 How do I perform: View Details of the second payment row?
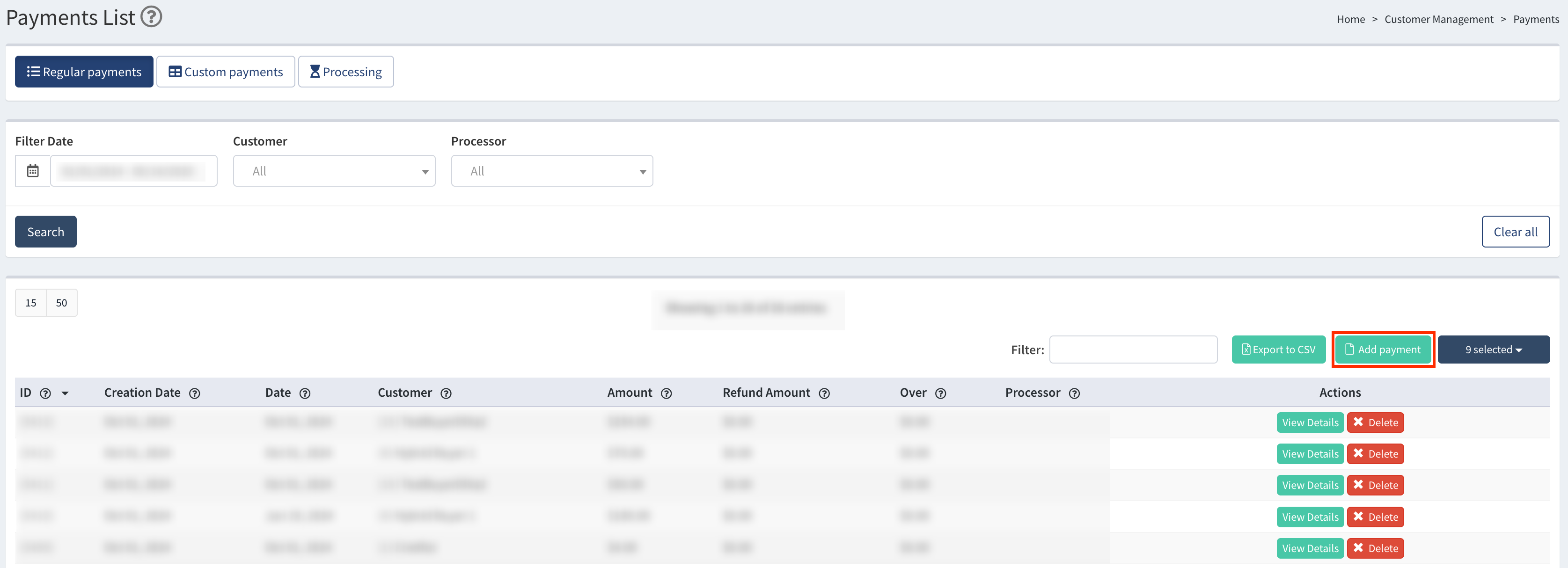coord(1310,454)
